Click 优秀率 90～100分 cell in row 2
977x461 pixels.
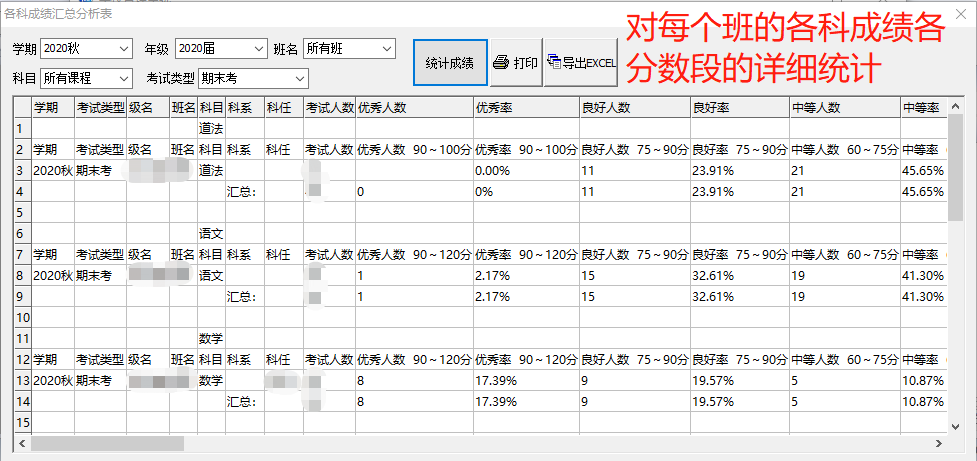526,150
